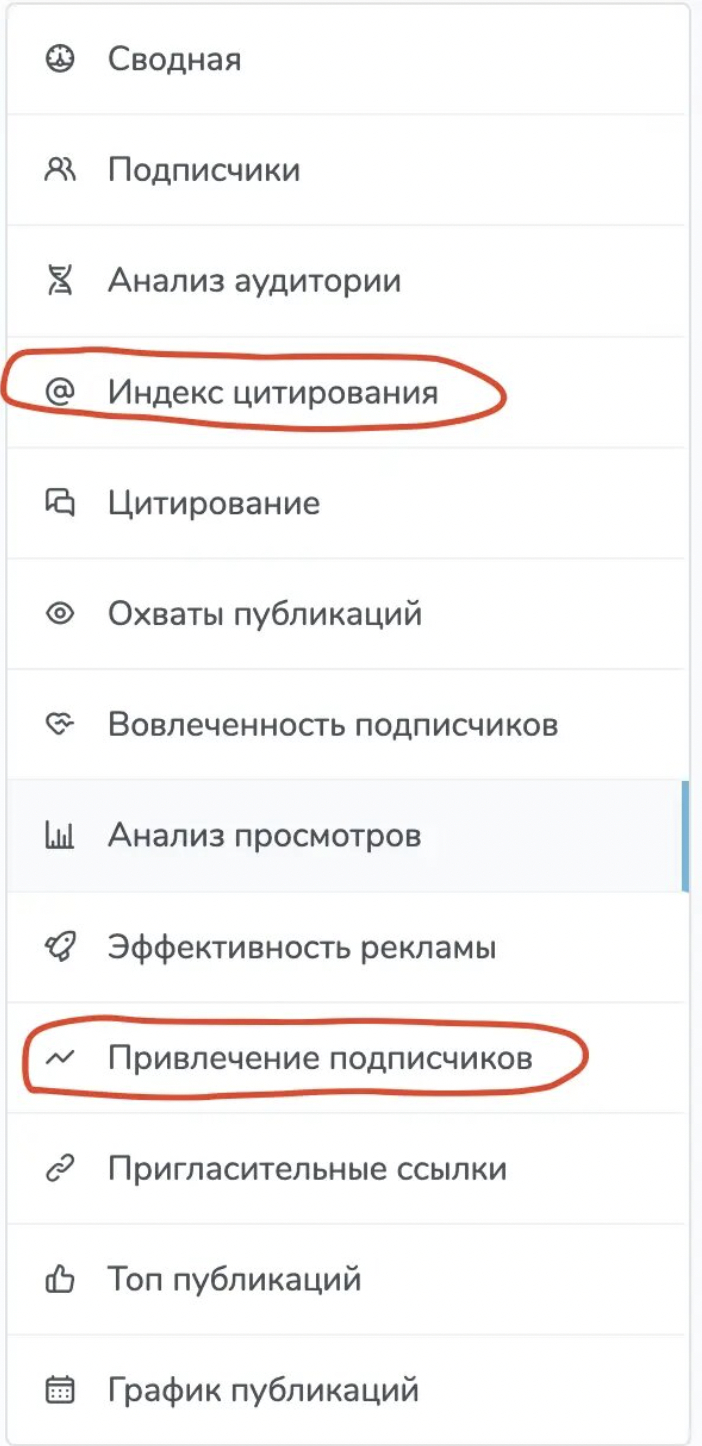Click the eye icon for Охваты публикаций
The height and width of the screenshot is (1446, 702).
pyautogui.click(x=61, y=614)
